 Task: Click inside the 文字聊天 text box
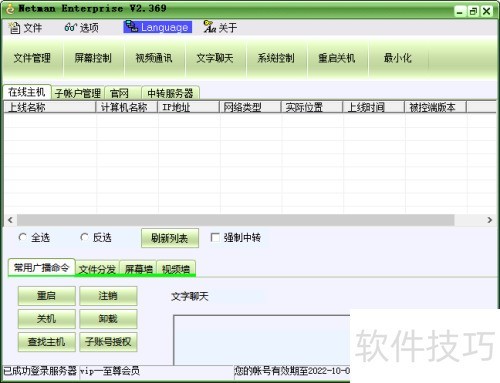pos(262,340)
